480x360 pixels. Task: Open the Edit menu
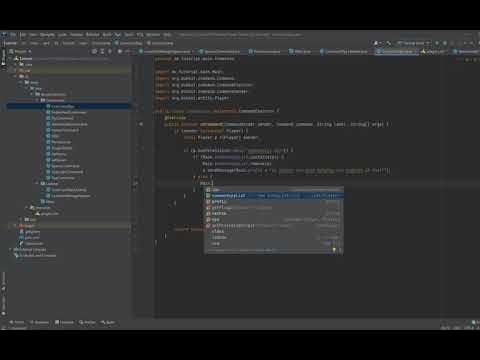pyautogui.click(x=23, y=34)
